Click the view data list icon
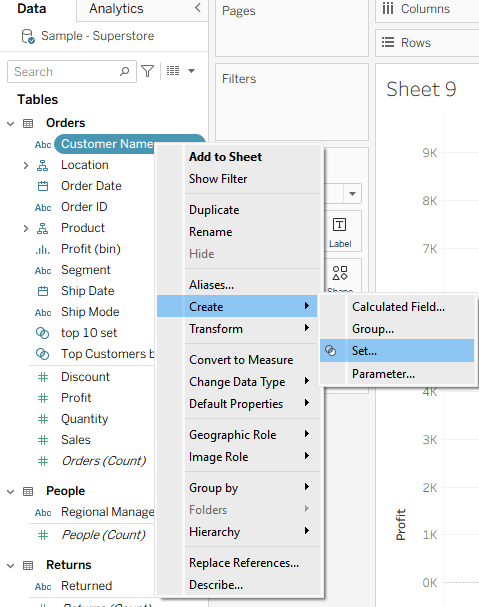Image resolution: width=479 pixels, height=607 pixels. coord(173,71)
